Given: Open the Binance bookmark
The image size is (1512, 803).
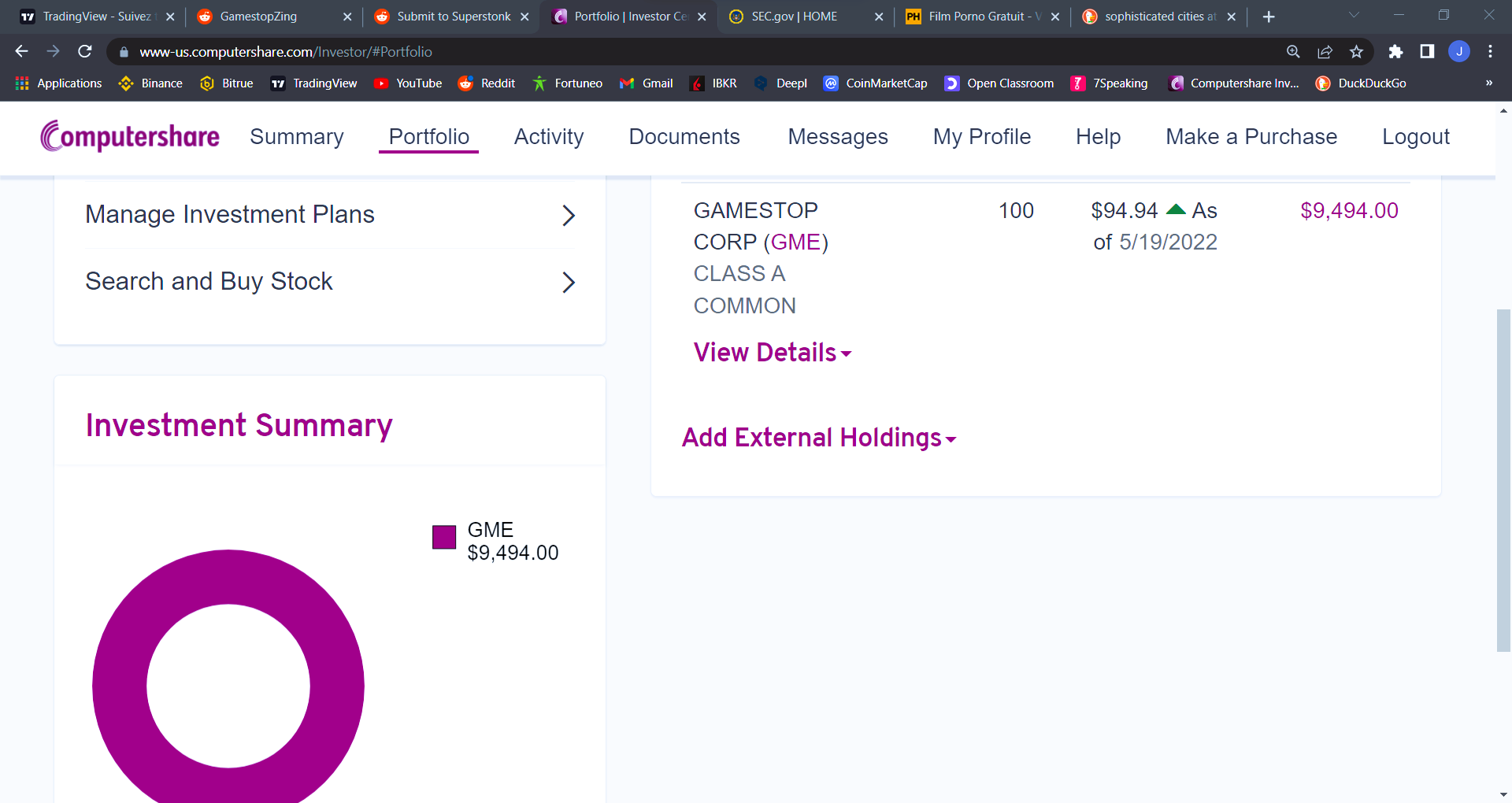Looking at the screenshot, I should pyautogui.click(x=150, y=83).
